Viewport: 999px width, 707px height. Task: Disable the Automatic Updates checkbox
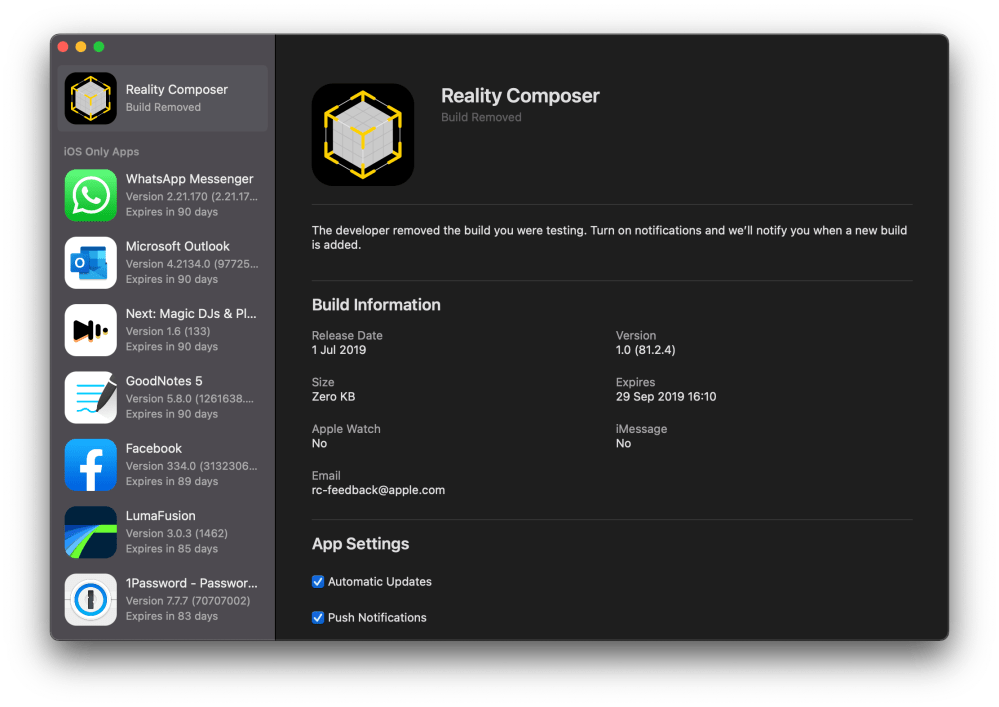click(x=318, y=582)
